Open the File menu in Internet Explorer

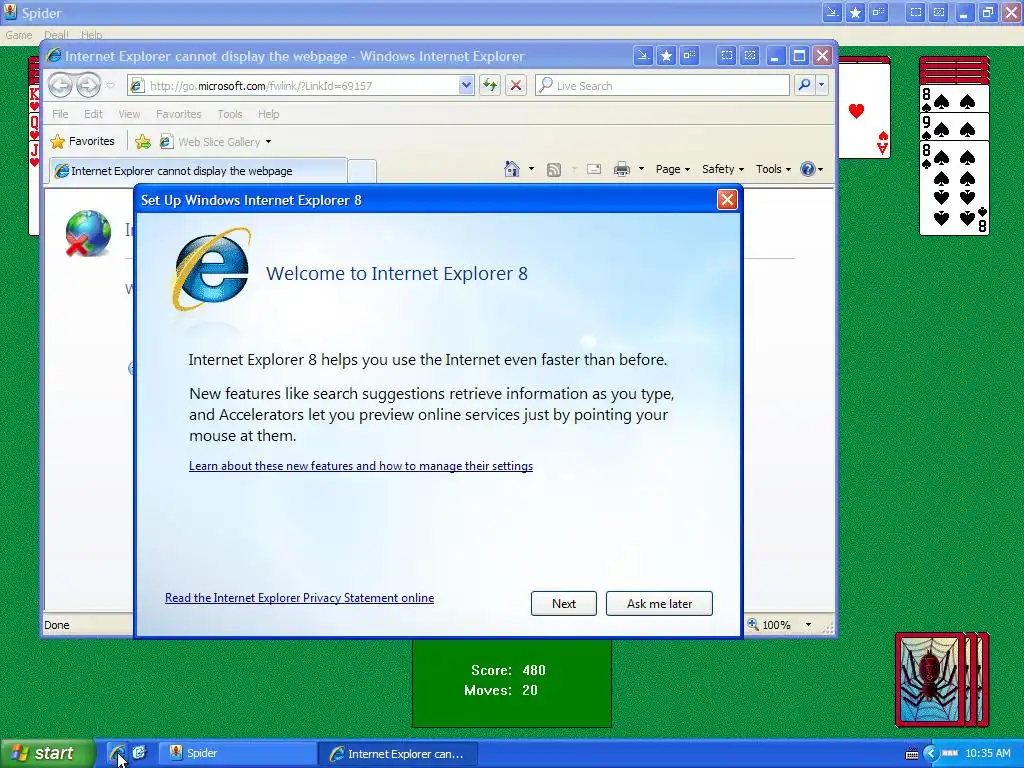point(60,114)
